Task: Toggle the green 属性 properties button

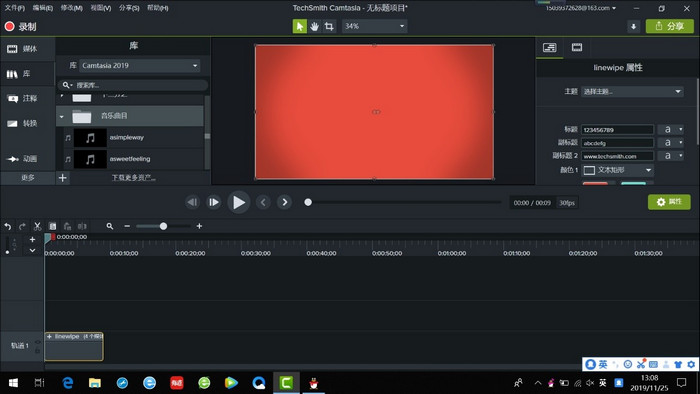Action: [x=669, y=202]
